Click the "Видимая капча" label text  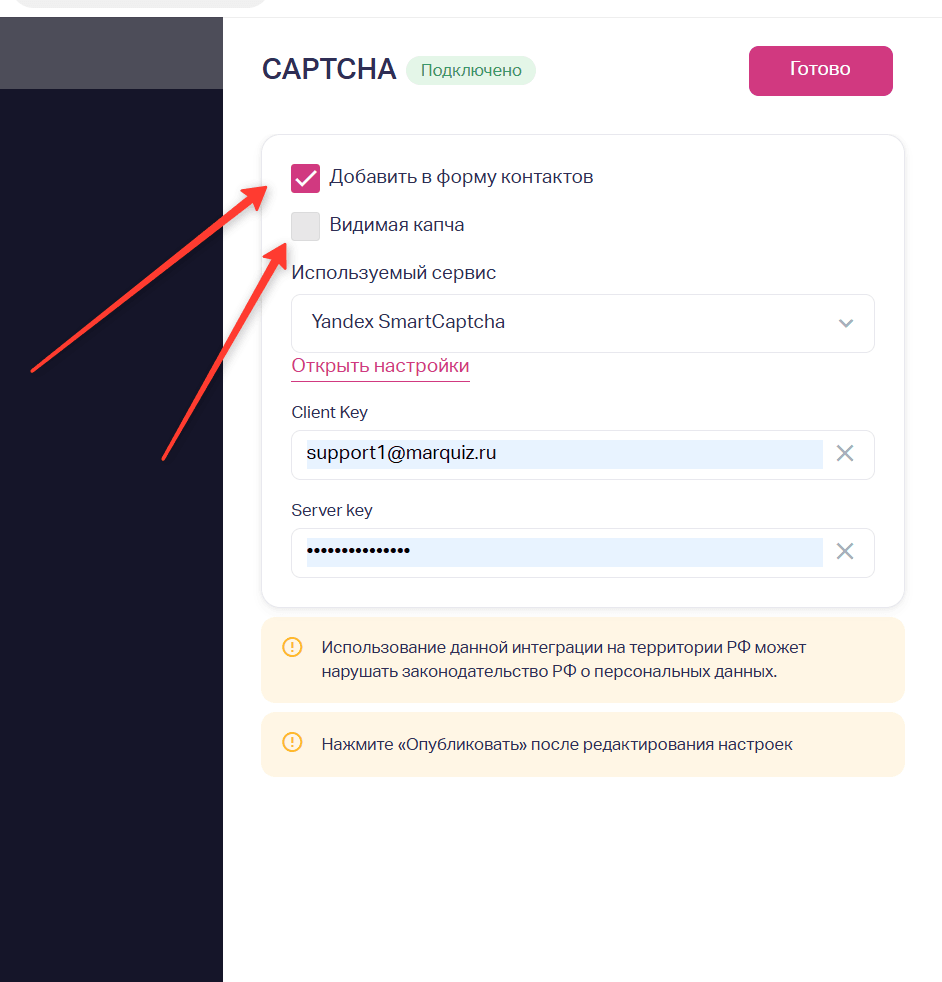397,225
